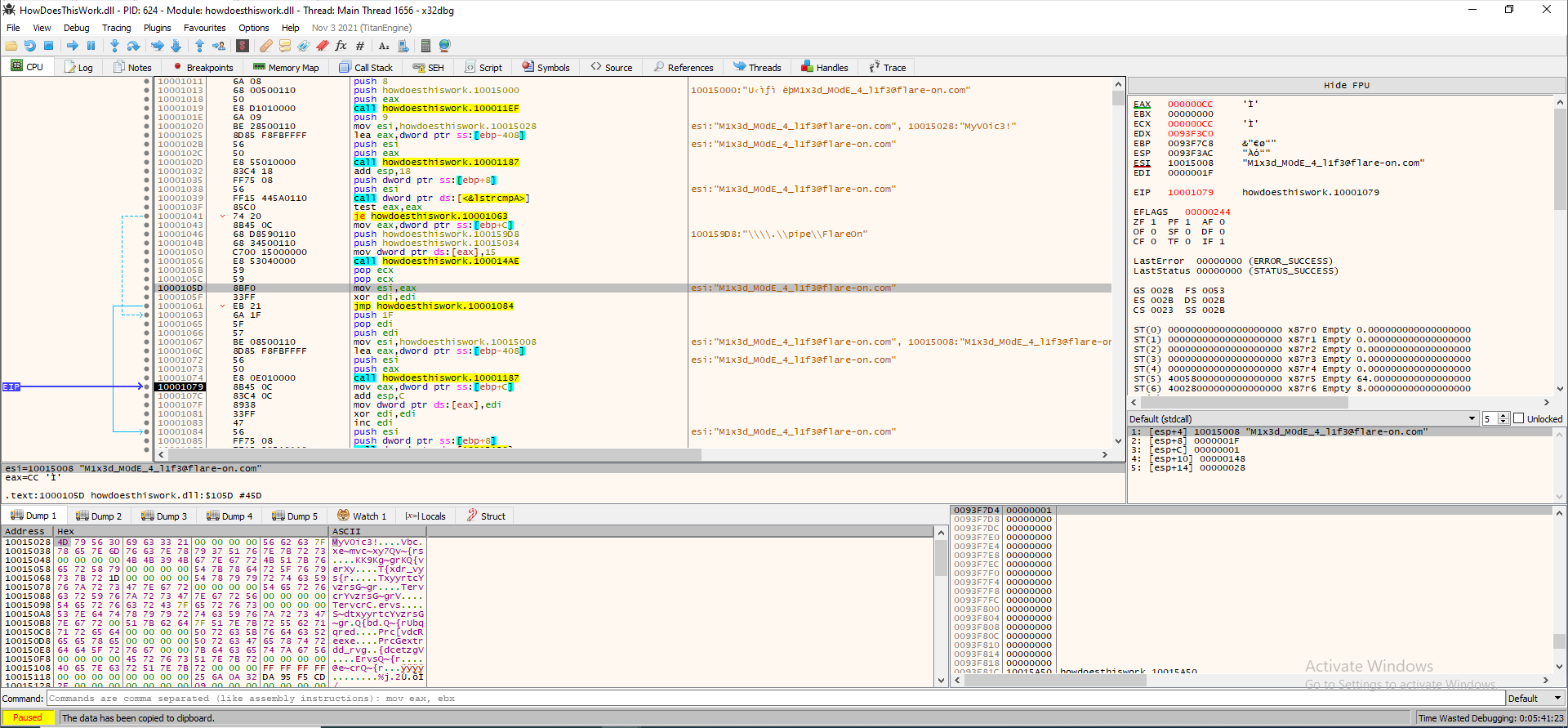Click the Hide FPU button
The width and height of the screenshot is (1568, 728).
pyautogui.click(x=1347, y=85)
